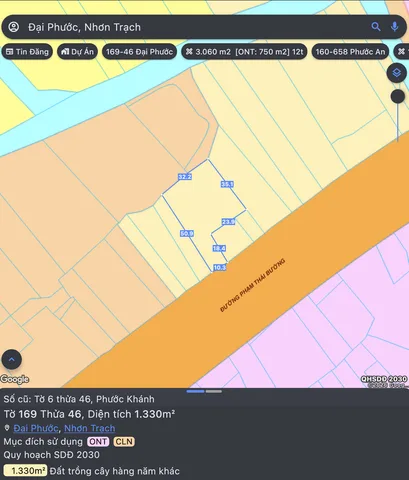Open the Nhơn Trạch link
Screen dimensions: 409x480
click(x=90, y=428)
